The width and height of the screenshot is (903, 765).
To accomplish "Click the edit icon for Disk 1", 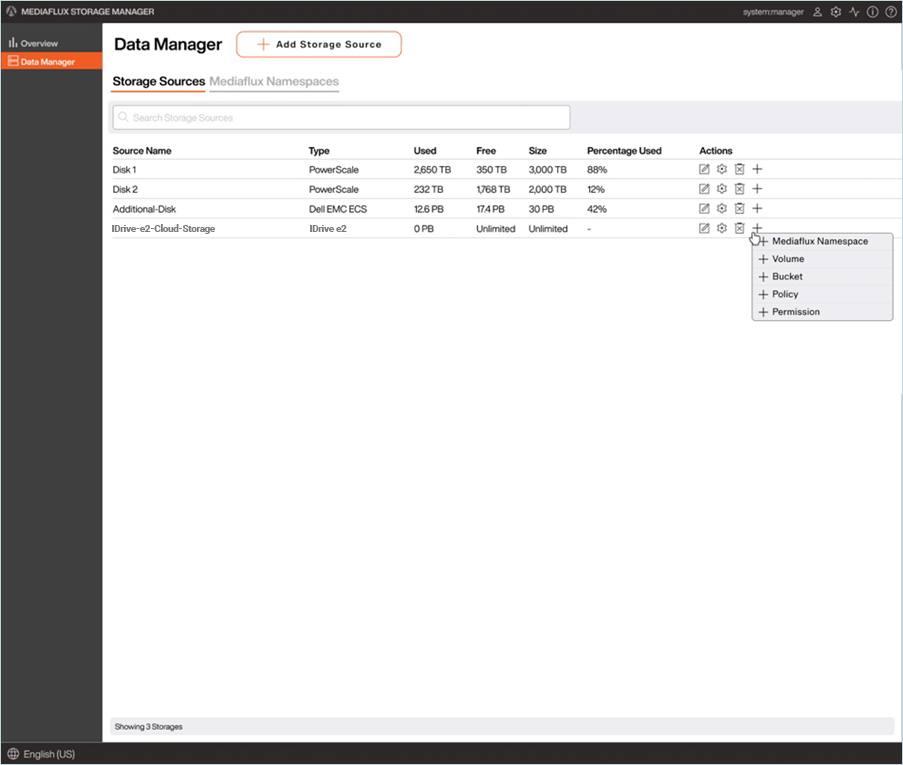I will [704, 169].
